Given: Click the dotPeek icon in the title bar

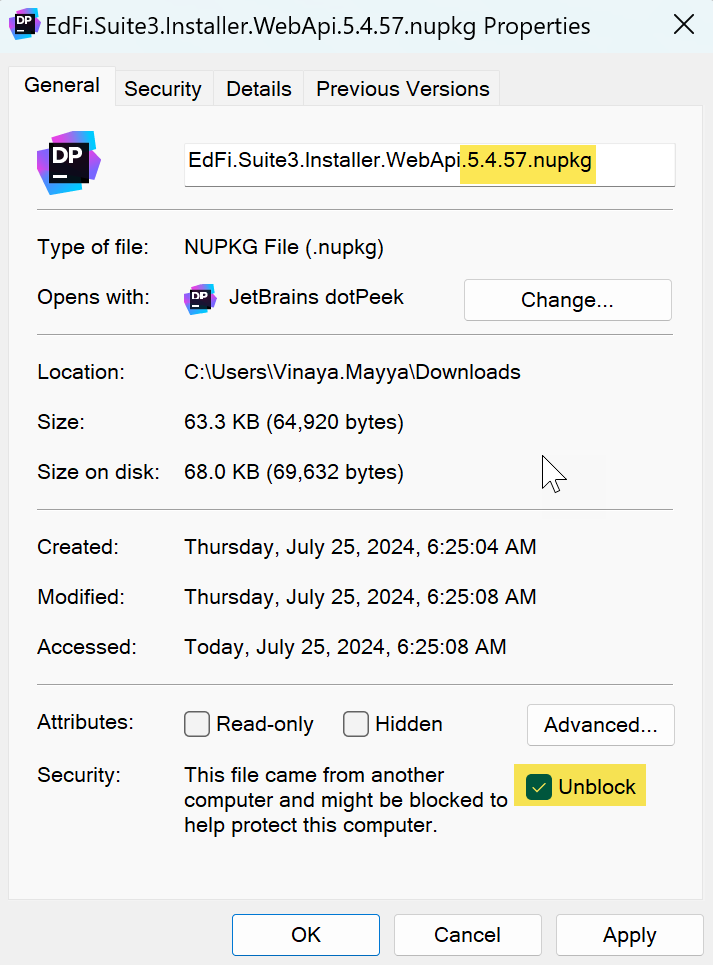Looking at the screenshot, I should tap(24, 25).
